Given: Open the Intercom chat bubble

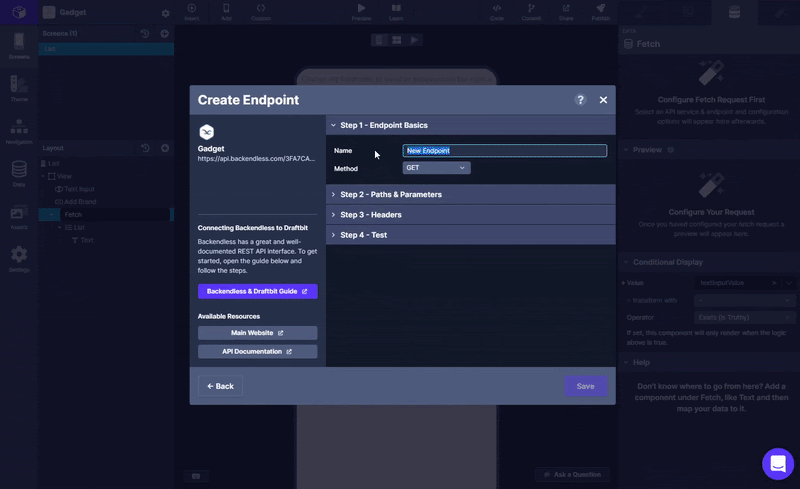Looking at the screenshot, I should click(x=777, y=463).
